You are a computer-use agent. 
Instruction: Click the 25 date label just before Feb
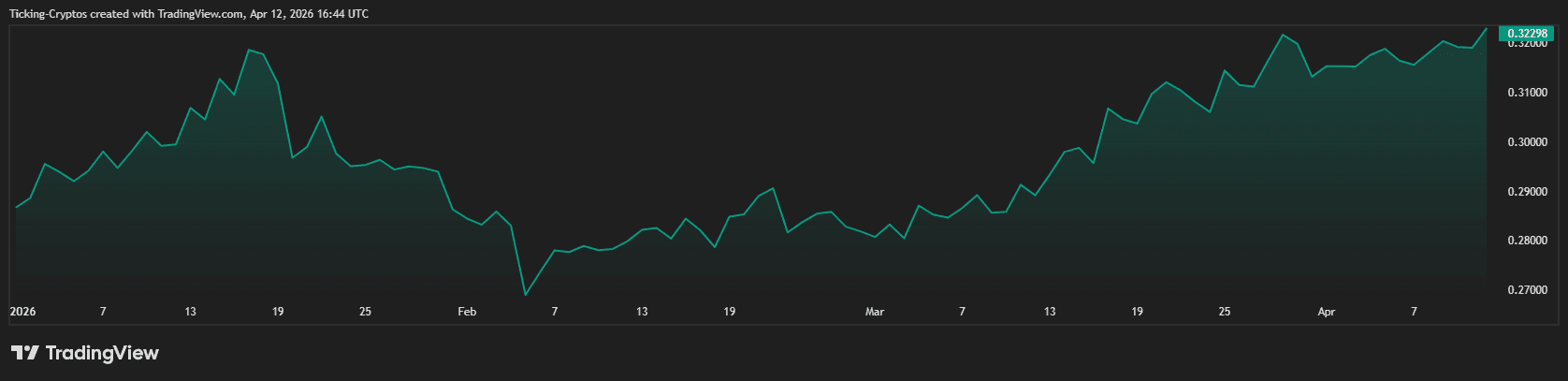365,312
